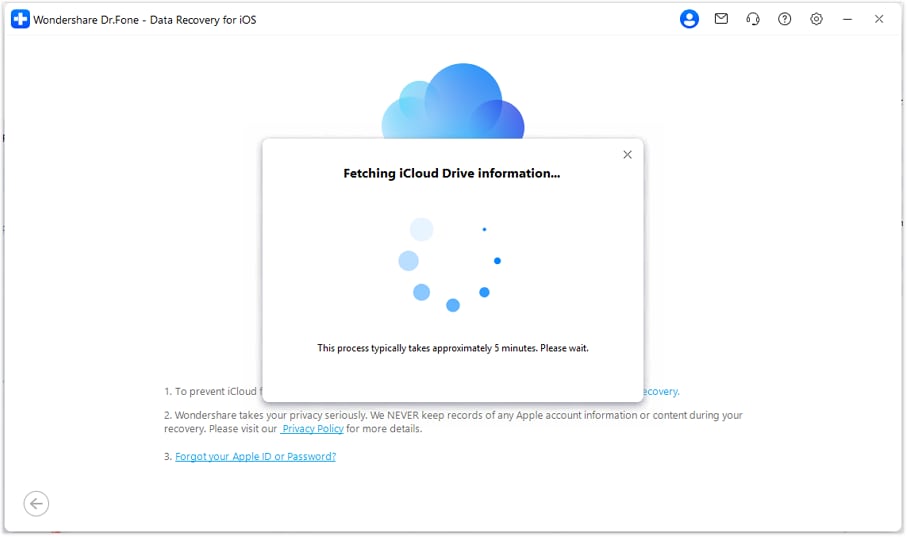Open the mail feedback icon
Viewport: 907px width, 537px height.
(x=721, y=19)
